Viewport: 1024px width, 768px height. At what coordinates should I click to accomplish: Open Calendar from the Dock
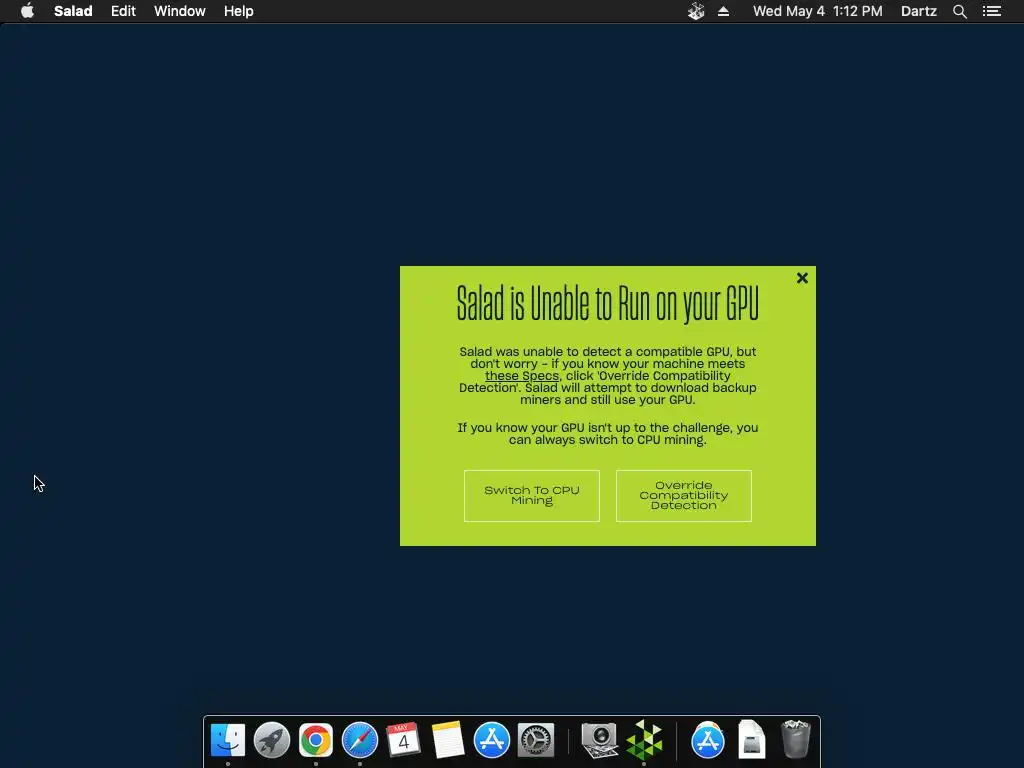point(404,740)
